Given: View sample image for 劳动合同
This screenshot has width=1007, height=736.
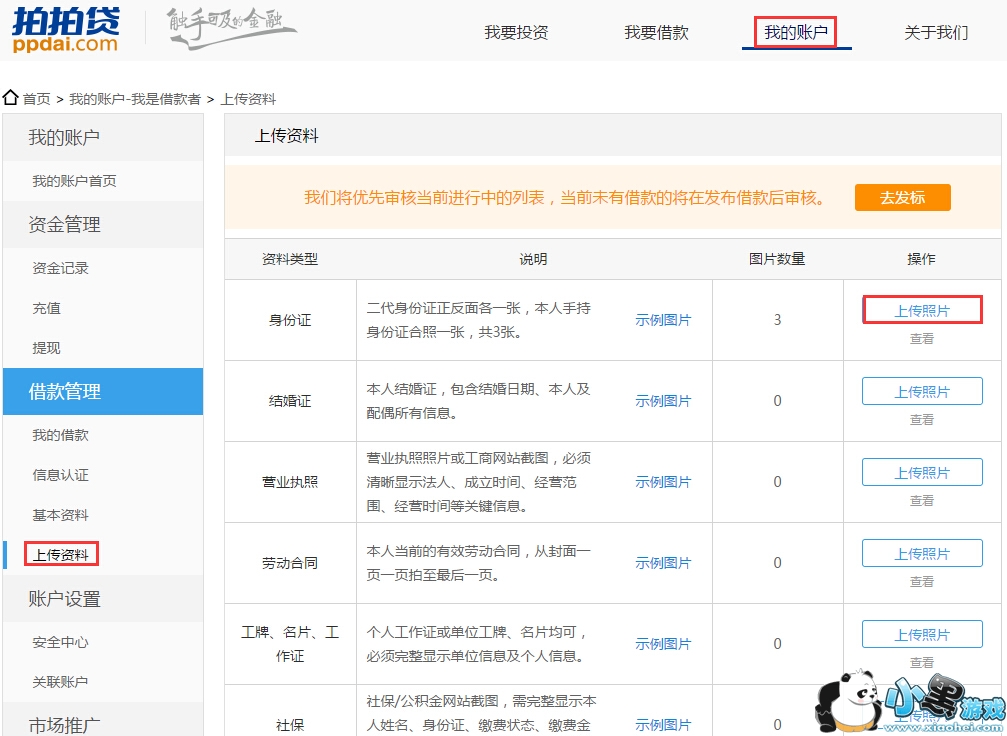Looking at the screenshot, I should pyautogui.click(x=663, y=563).
